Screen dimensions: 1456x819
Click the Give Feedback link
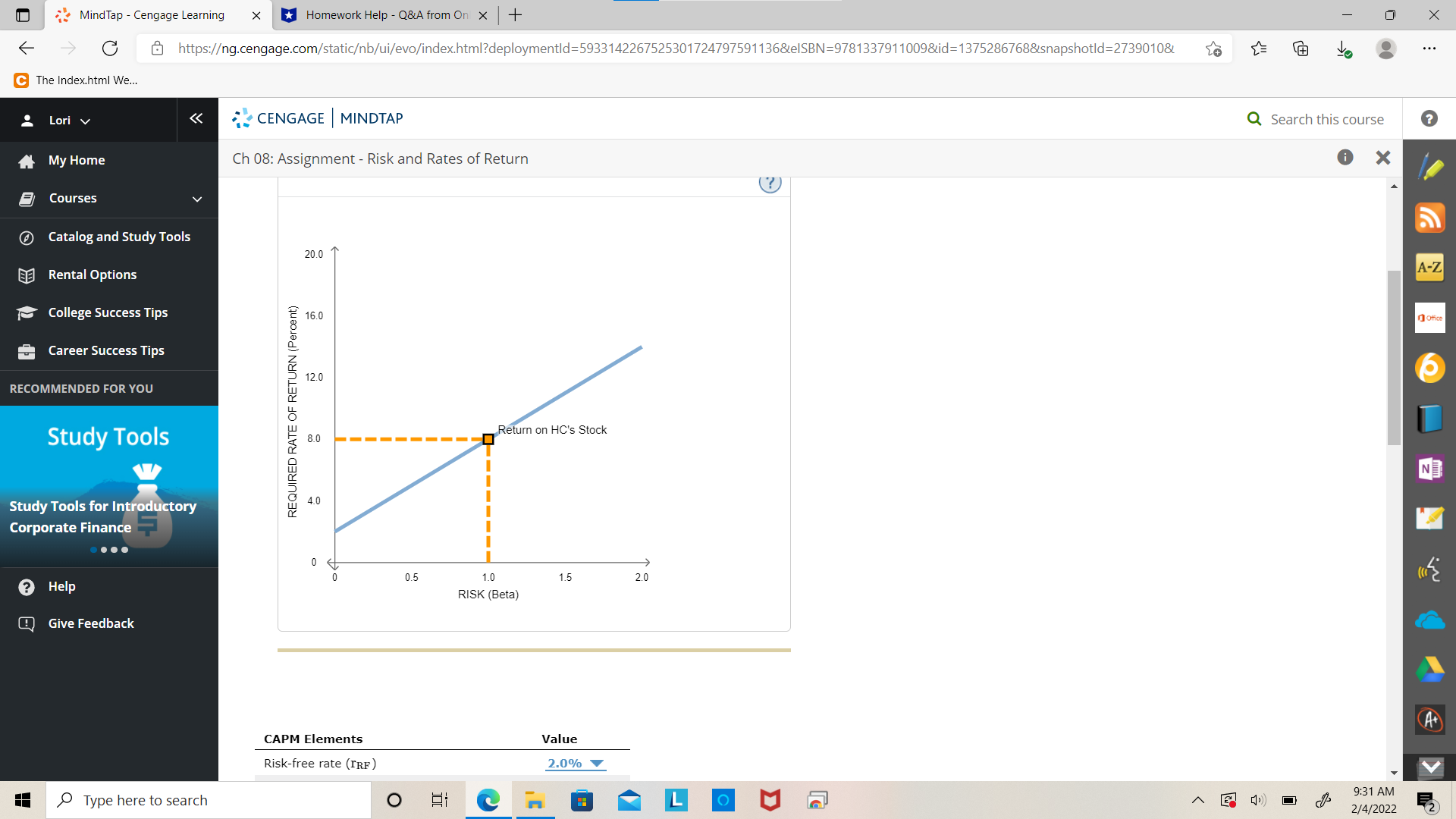[91, 623]
